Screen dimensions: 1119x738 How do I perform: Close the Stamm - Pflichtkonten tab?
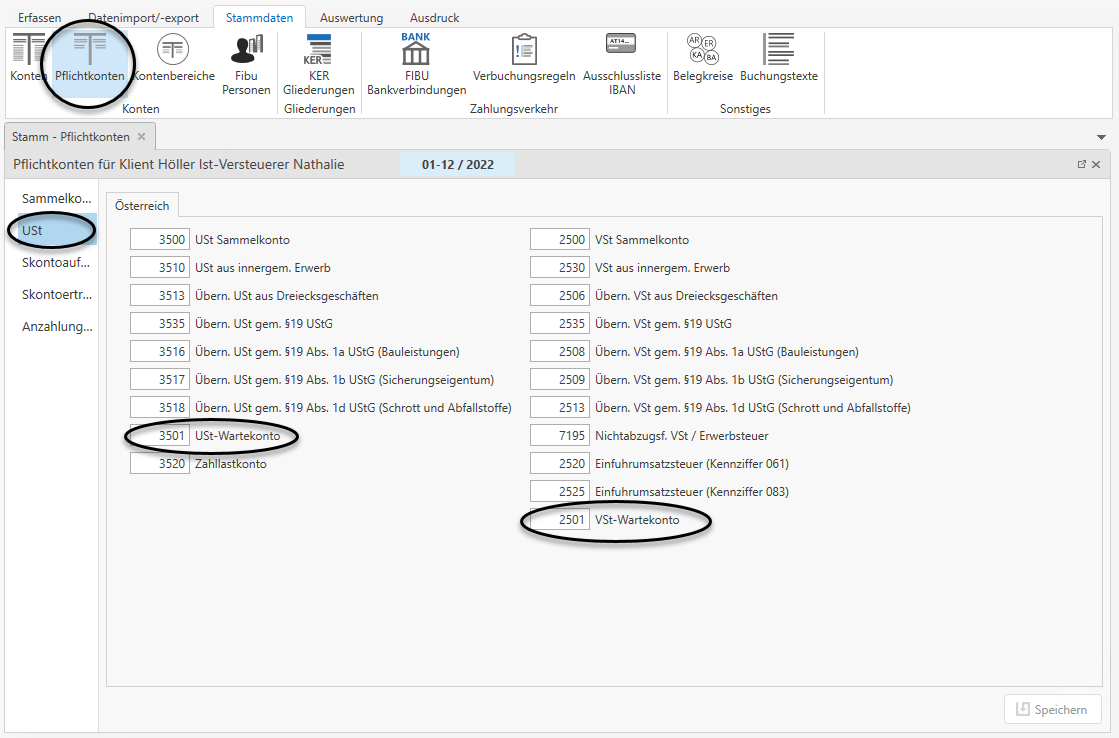click(x=141, y=137)
